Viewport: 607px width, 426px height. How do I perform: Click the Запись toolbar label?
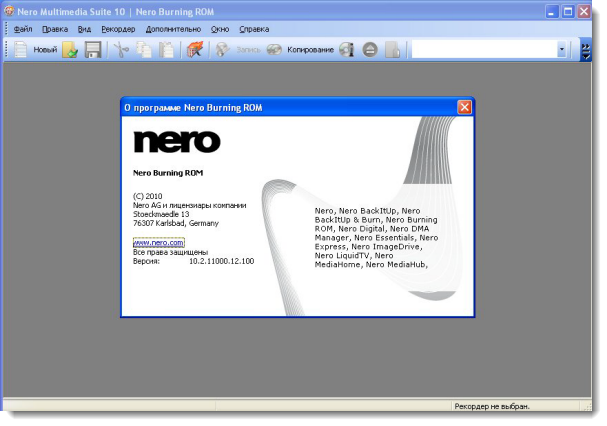click(249, 50)
